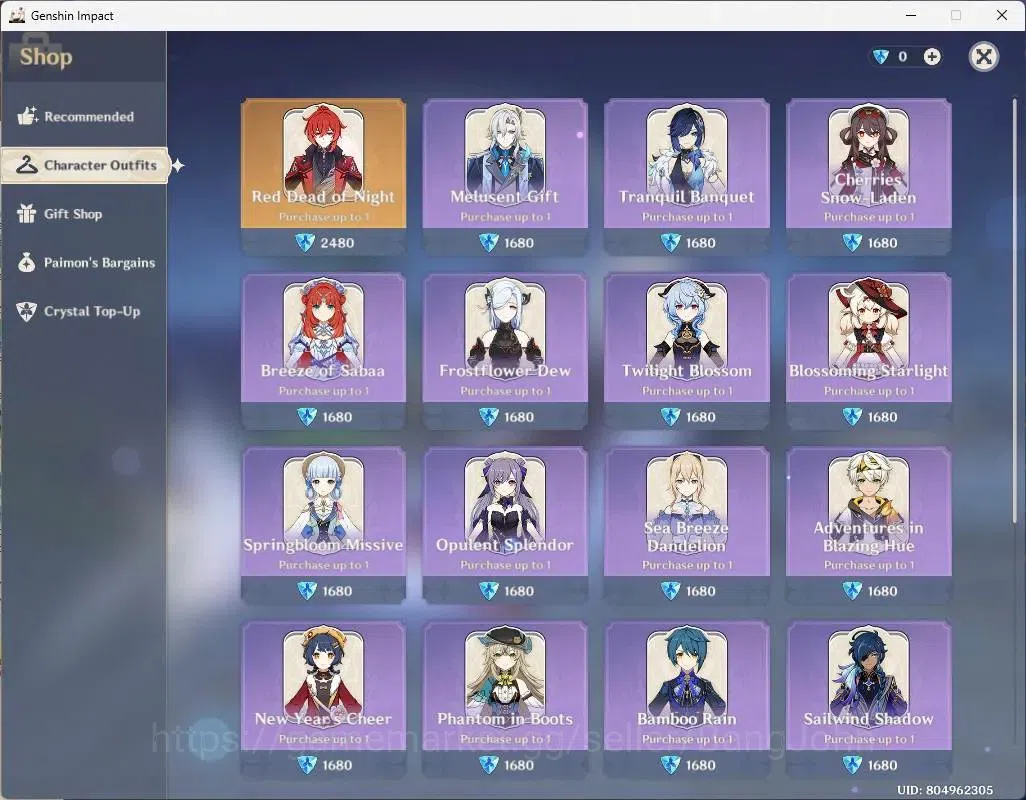Select the Tranquil Banquet outfit card
This screenshot has width=1026, height=800.
click(x=686, y=177)
